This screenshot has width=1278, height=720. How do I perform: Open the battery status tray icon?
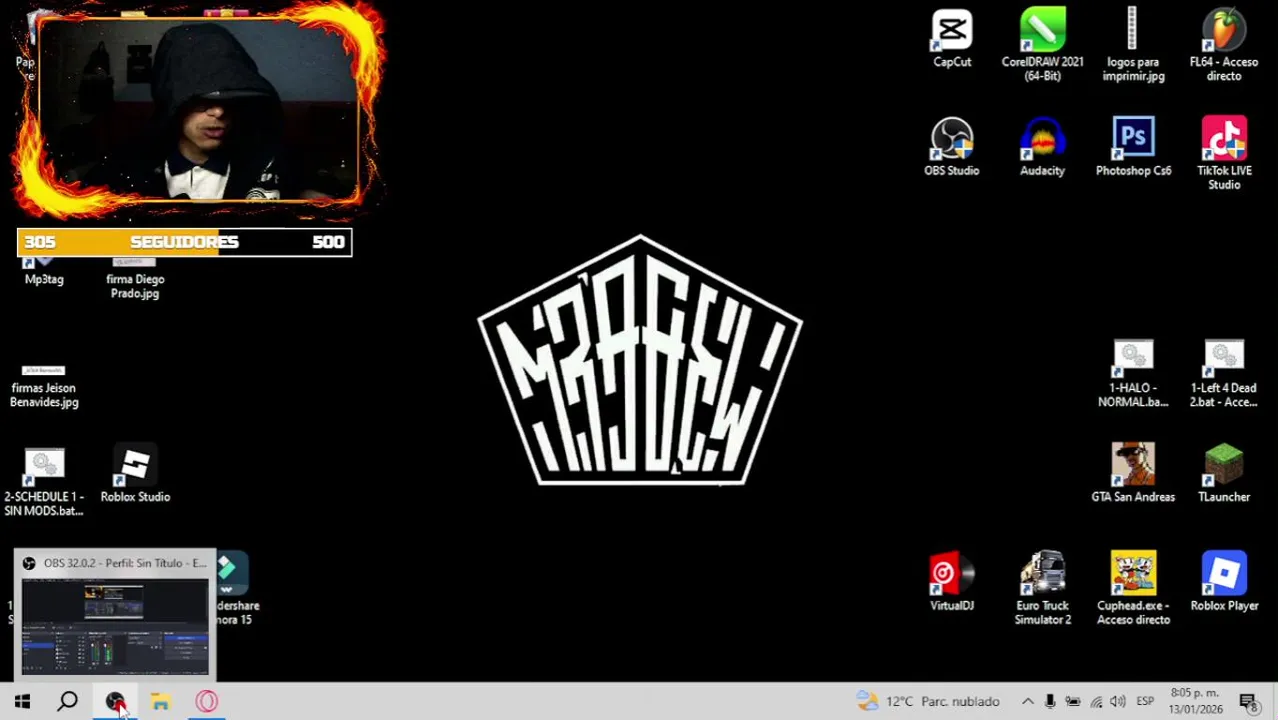(1073, 701)
